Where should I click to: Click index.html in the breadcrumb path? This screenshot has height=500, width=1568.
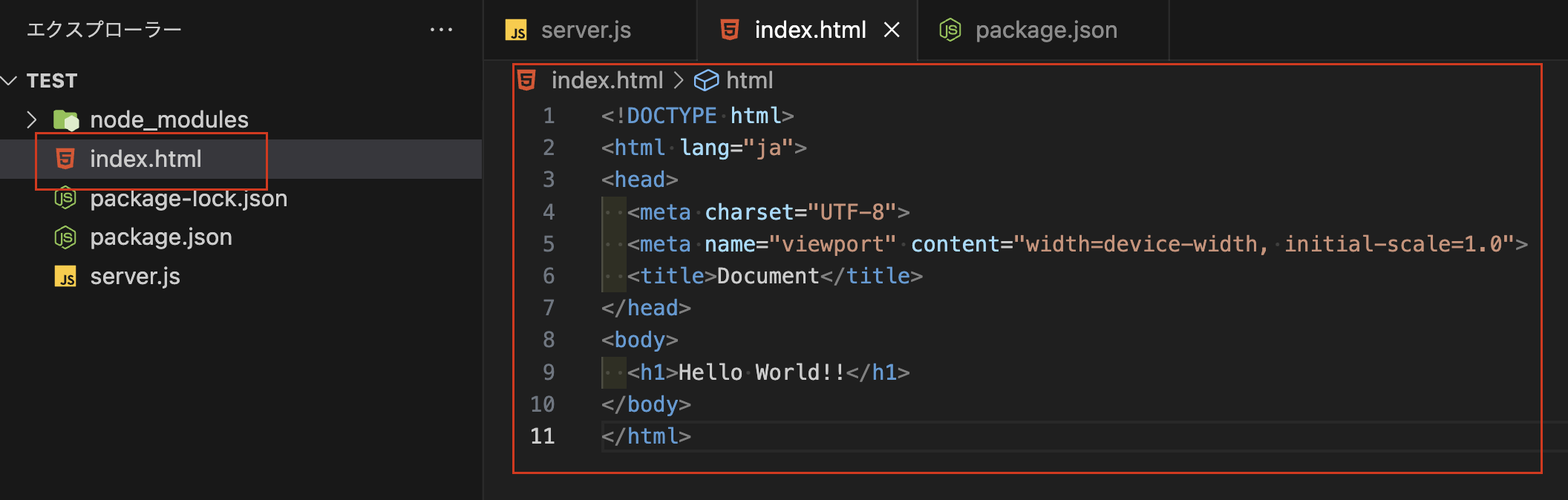[x=607, y=80]
